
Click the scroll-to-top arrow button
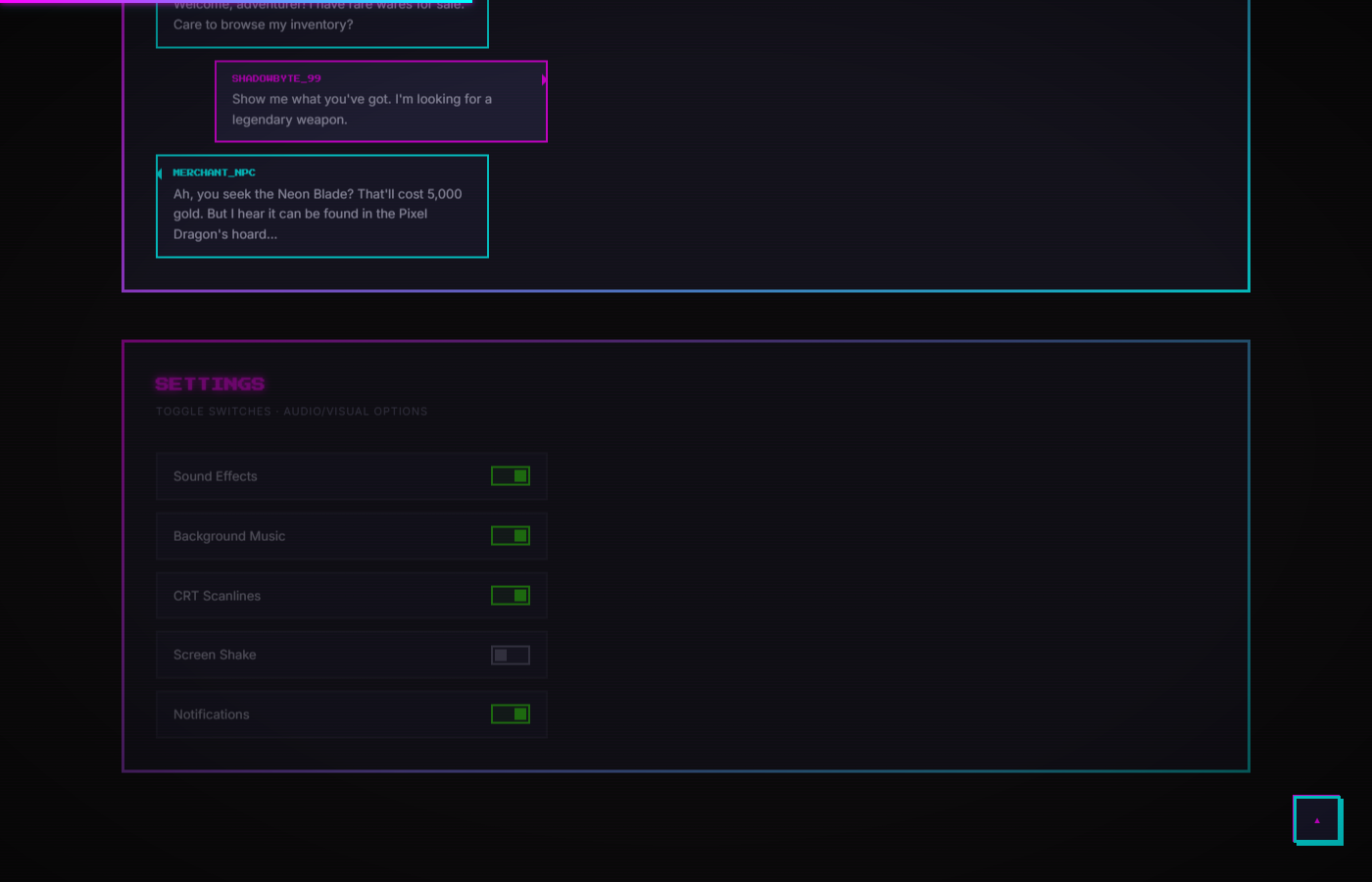tap(1317, 820)
